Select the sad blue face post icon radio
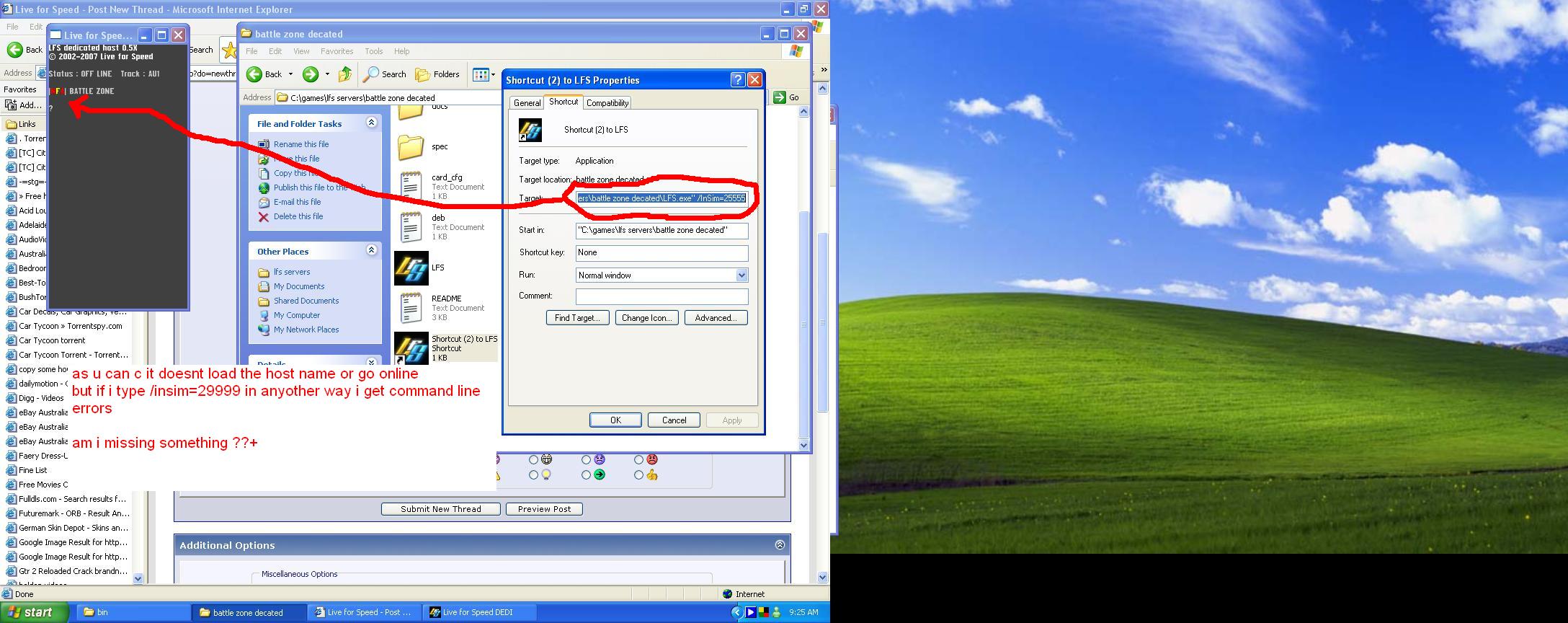This screenshot has width=1568, height=623. [586, 460]
